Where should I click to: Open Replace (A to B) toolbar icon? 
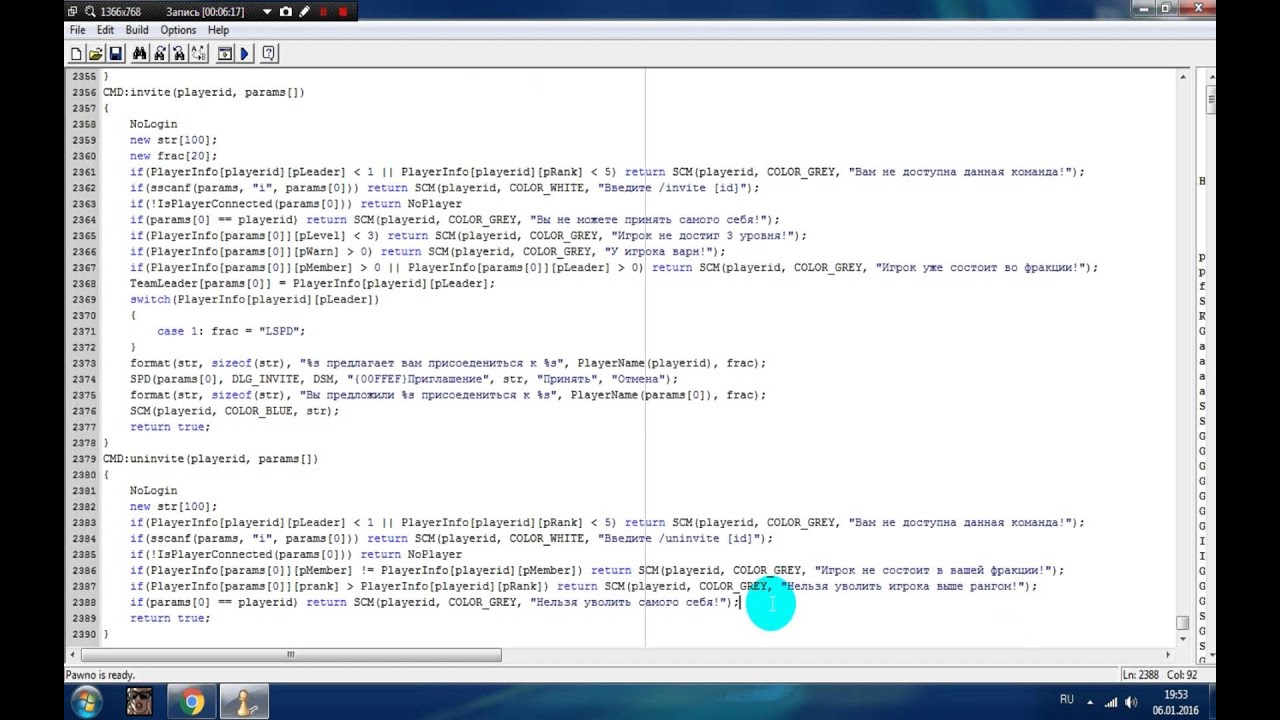point(197,54)
